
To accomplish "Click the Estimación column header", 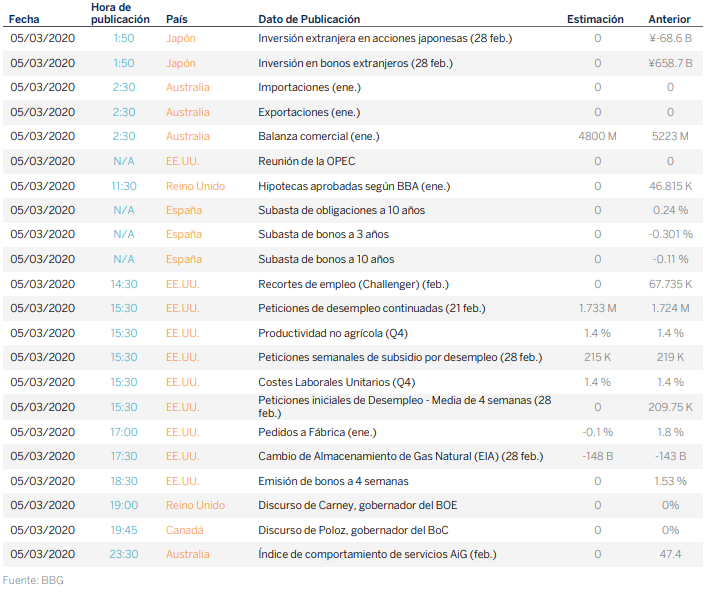I will tap(595, 19).
